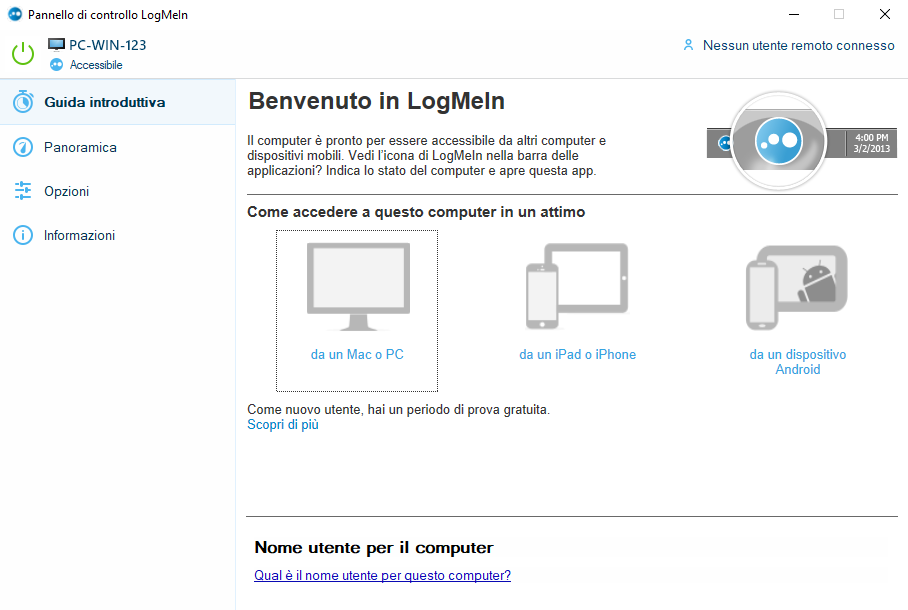
Task: Click the 'Nome utente per il computer' heading
Action: (x=374, y=547)
